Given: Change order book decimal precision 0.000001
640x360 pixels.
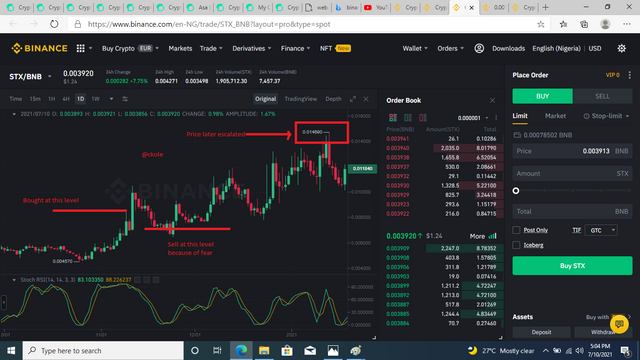Looking at the screenshot, I should click(x=473, y=118).
